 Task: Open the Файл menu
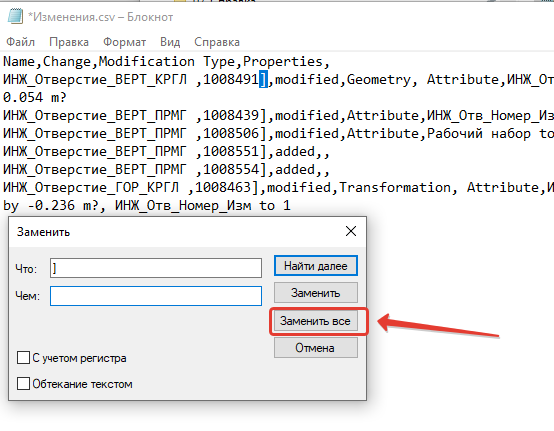coord(20,42)
